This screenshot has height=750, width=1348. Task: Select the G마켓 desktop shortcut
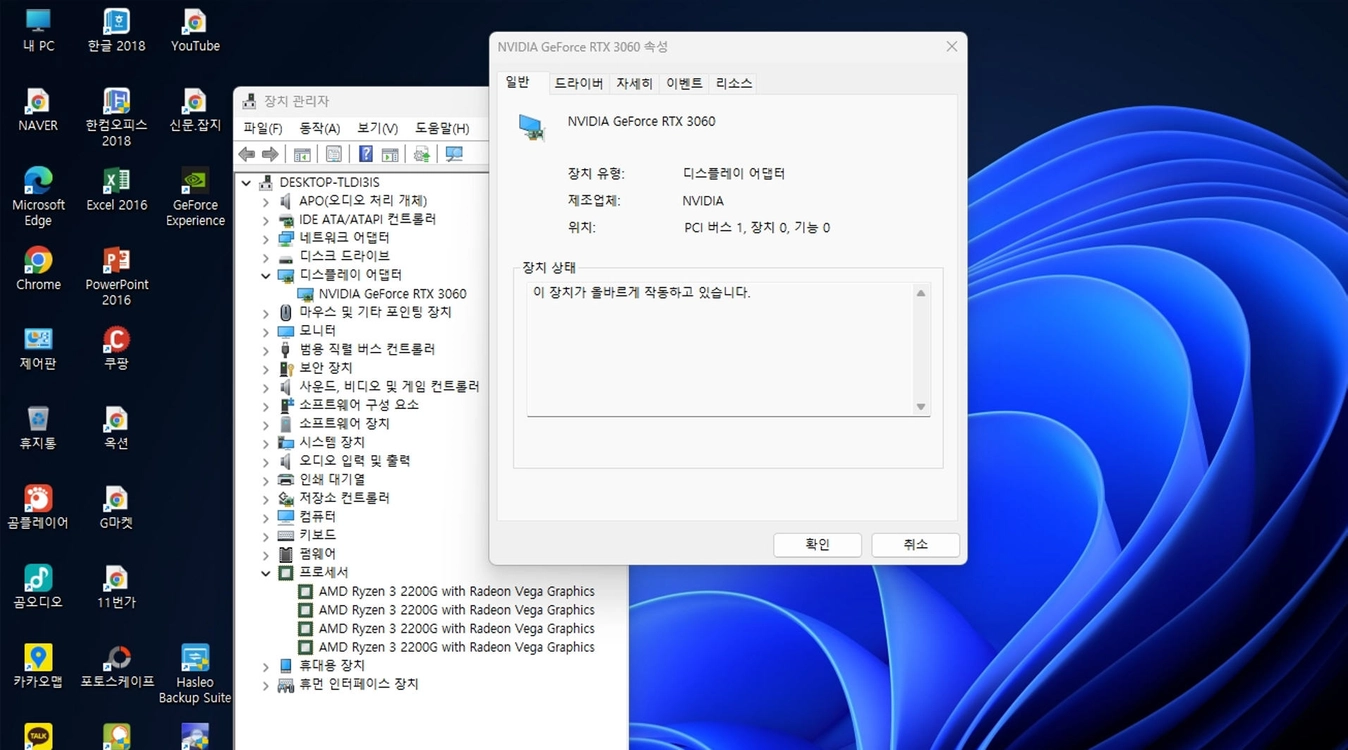coord(116,507)
